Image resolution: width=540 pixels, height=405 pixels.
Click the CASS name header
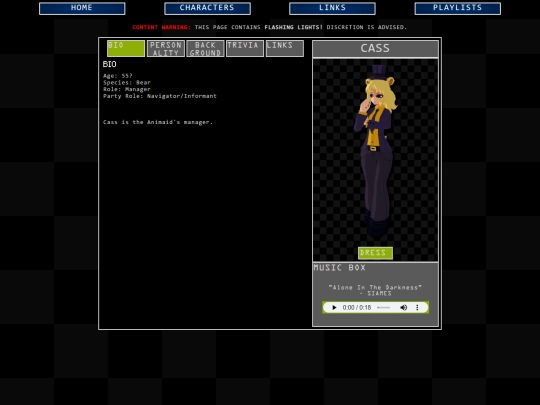375,49
